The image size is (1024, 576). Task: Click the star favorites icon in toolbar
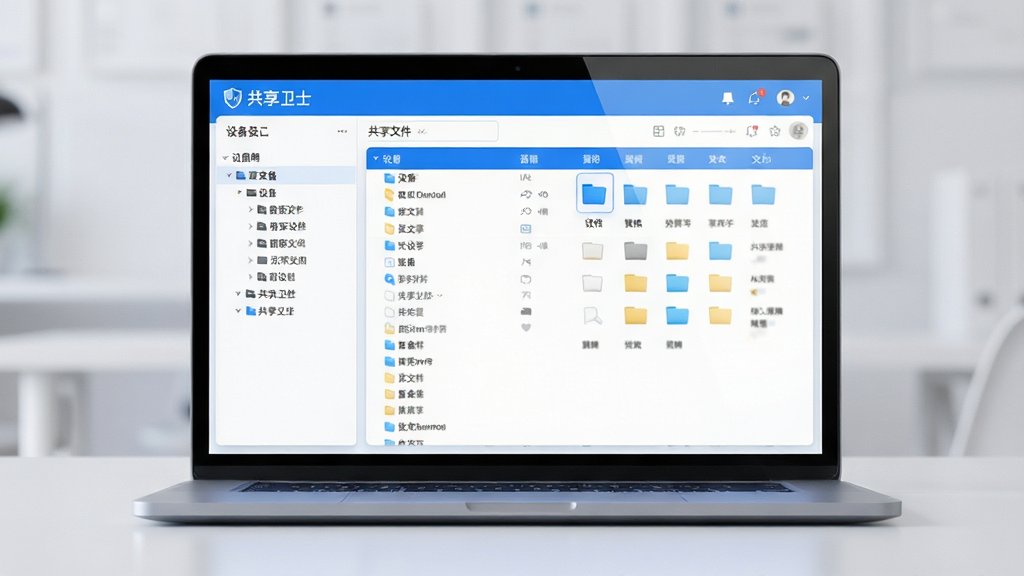[775, 131]
